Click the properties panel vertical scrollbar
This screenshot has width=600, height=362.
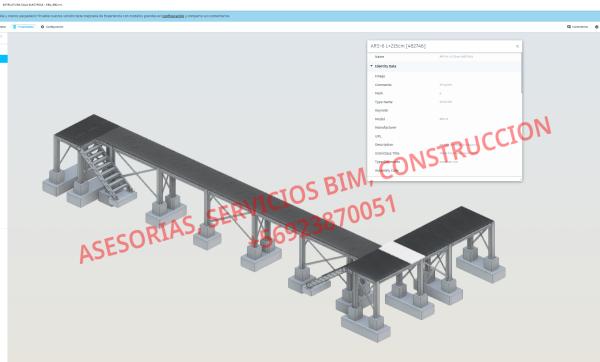click(x=522, y=73)
